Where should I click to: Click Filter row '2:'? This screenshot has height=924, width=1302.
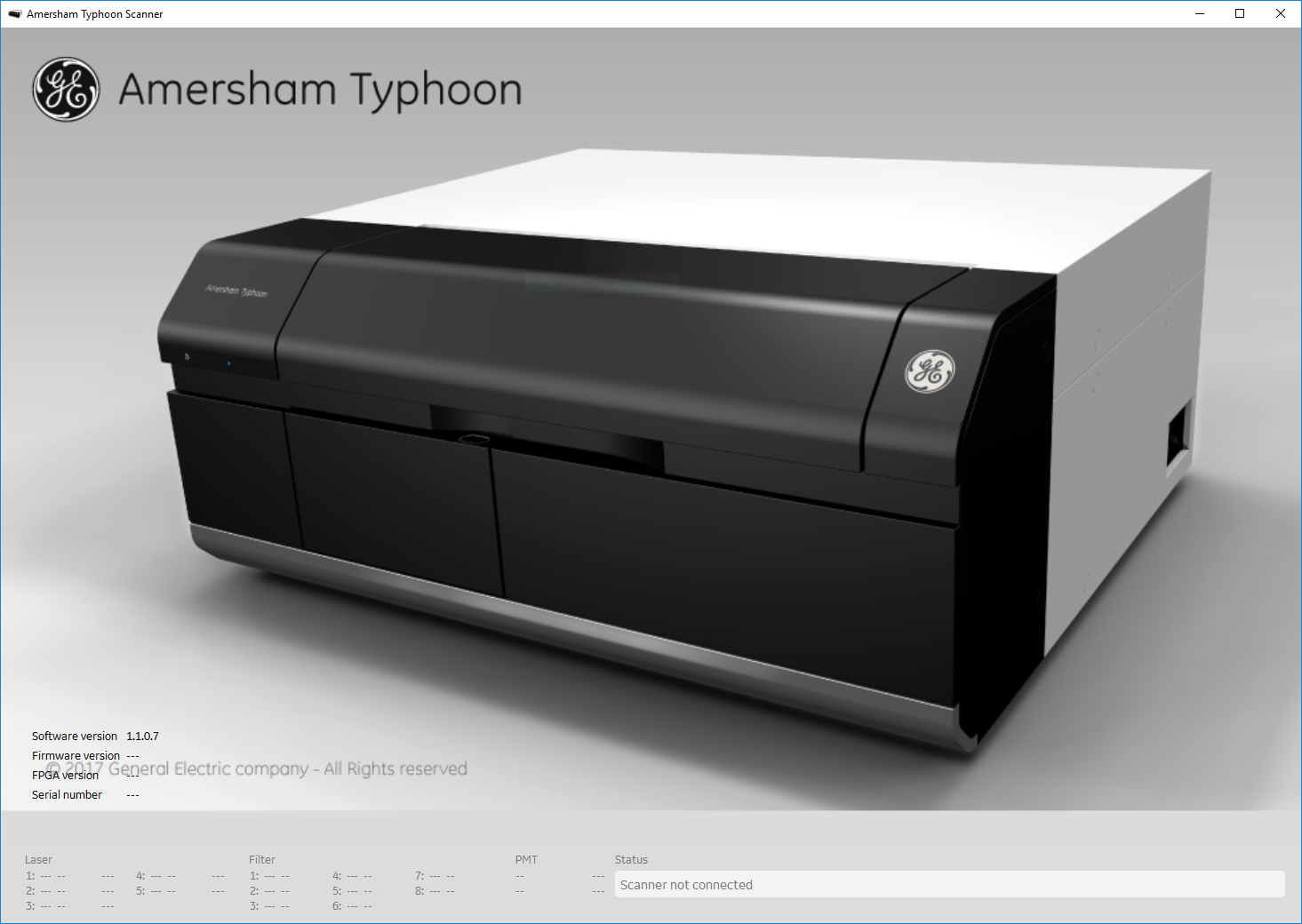pyautogui.click(x=269, y=891)
